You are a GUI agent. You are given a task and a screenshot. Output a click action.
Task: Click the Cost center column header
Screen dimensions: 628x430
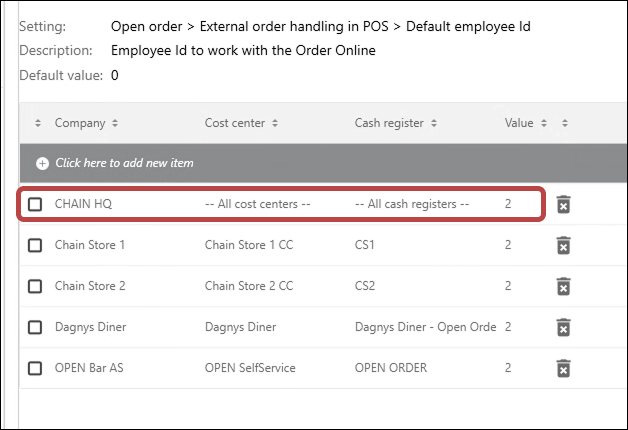(x=235, y=123)
